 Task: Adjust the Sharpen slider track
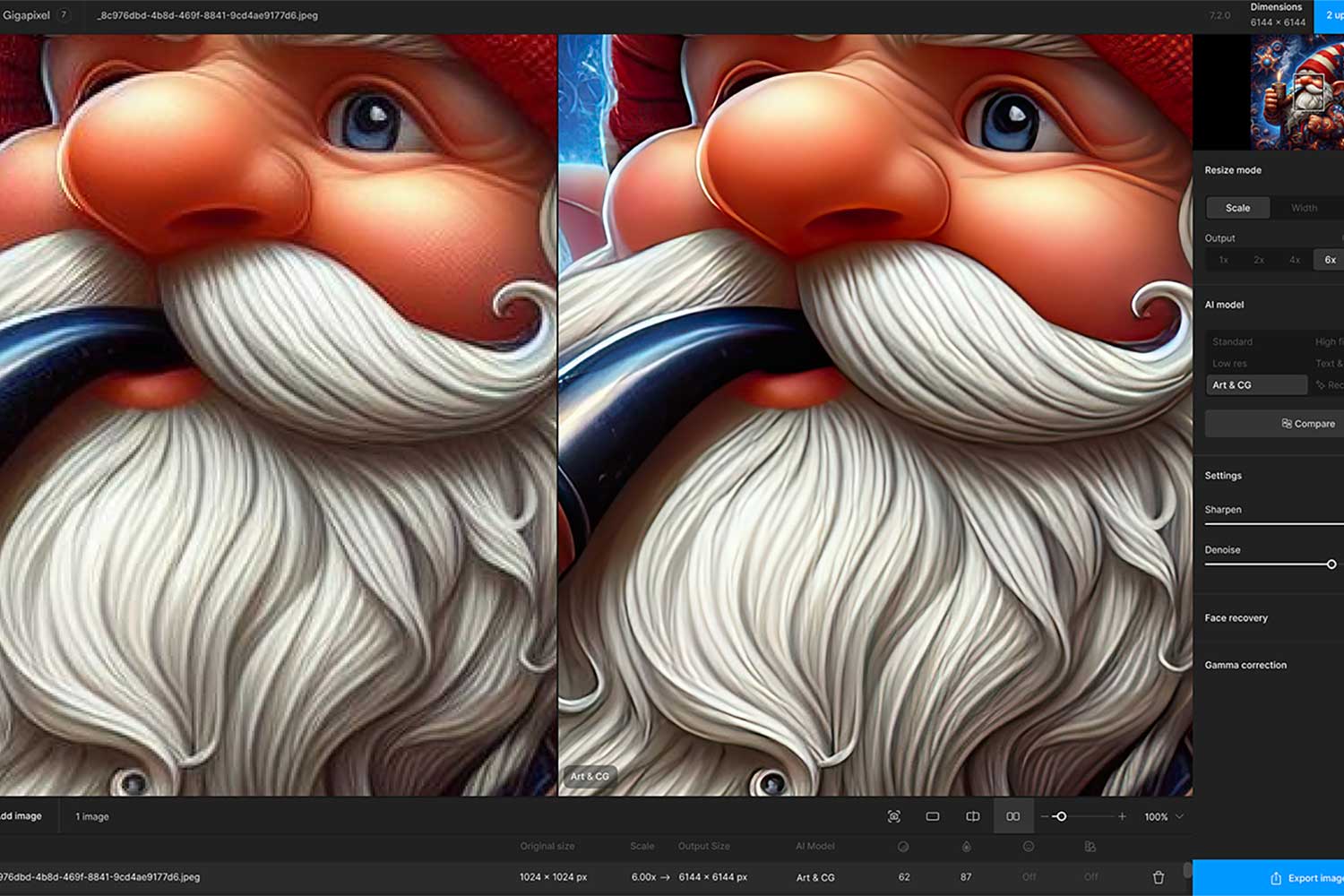pos(1274,524)
